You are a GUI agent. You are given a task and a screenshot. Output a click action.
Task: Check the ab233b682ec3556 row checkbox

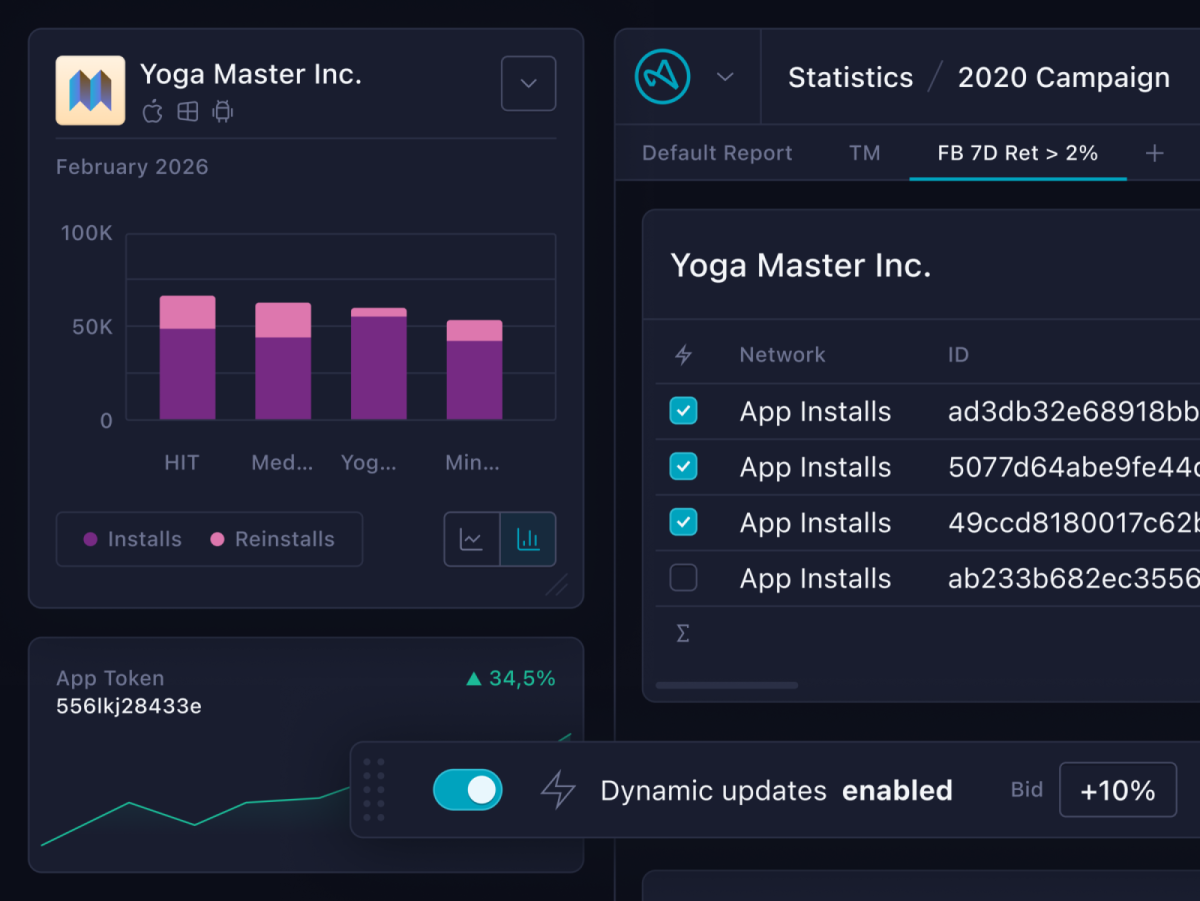point(683,578)
